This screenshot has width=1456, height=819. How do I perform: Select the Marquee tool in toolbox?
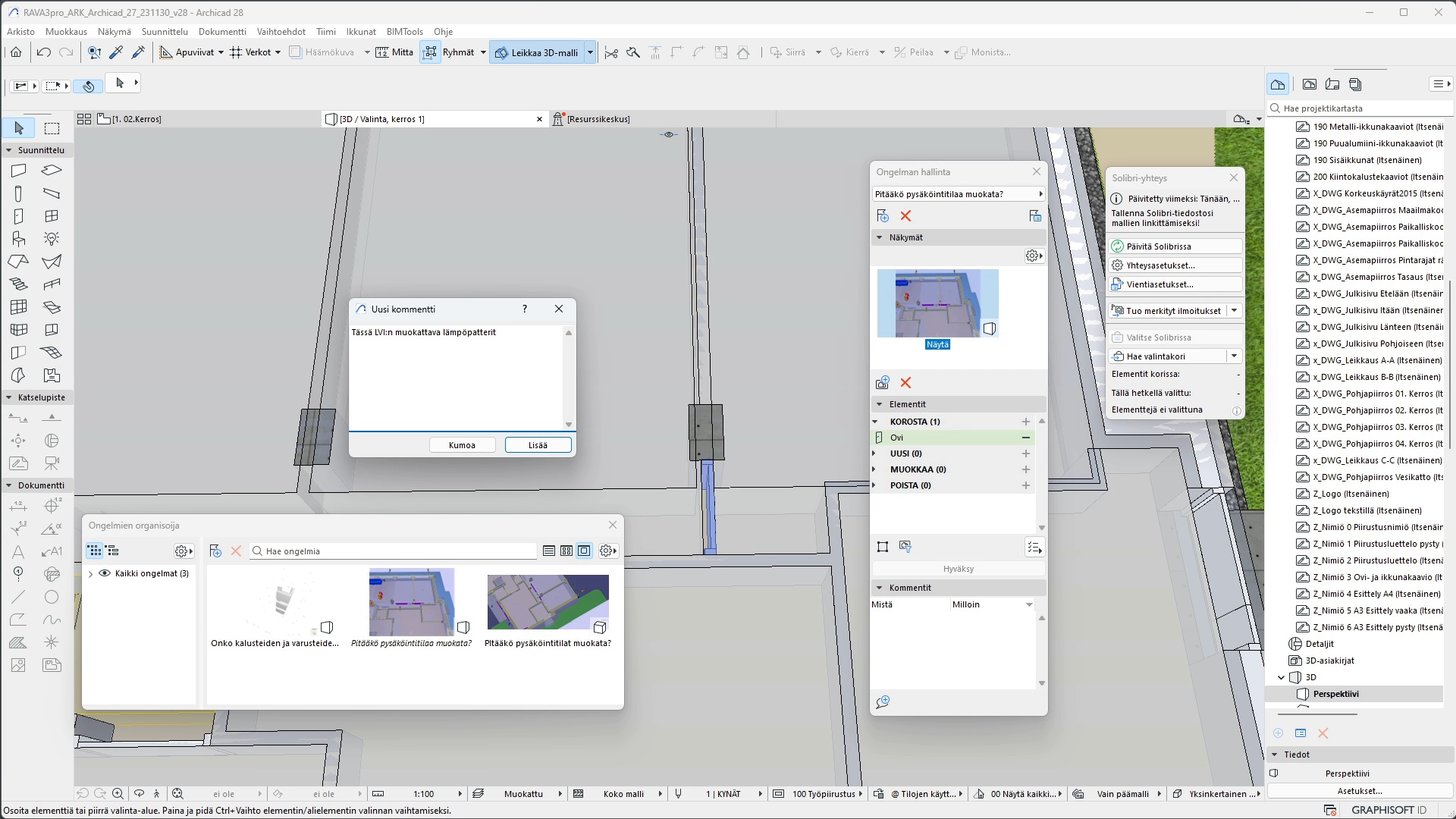[x=52, y=128]
